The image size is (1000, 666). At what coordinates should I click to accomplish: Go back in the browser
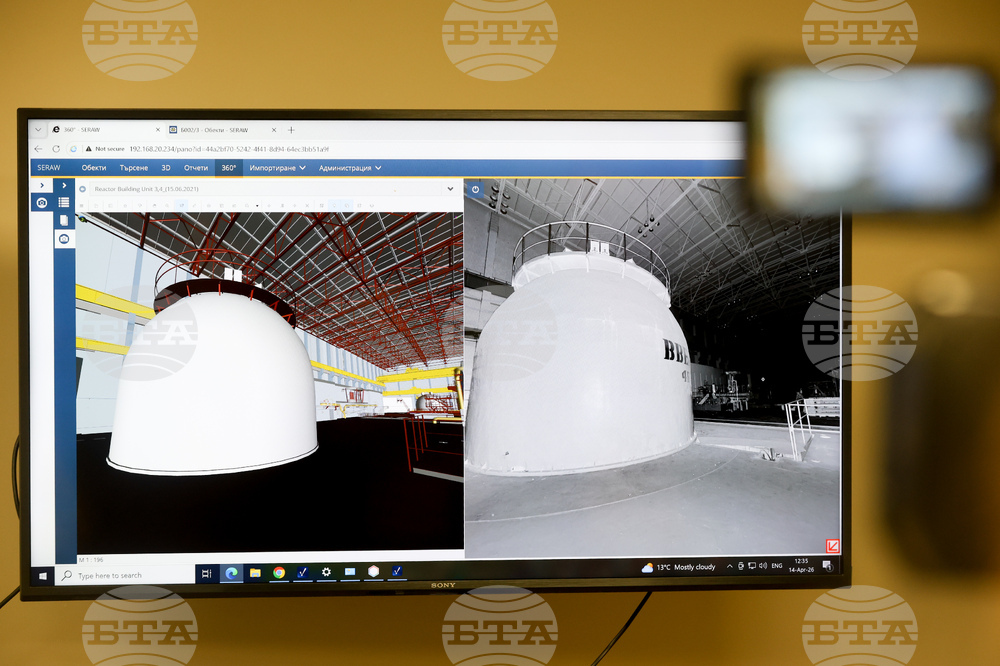(38, 149)
